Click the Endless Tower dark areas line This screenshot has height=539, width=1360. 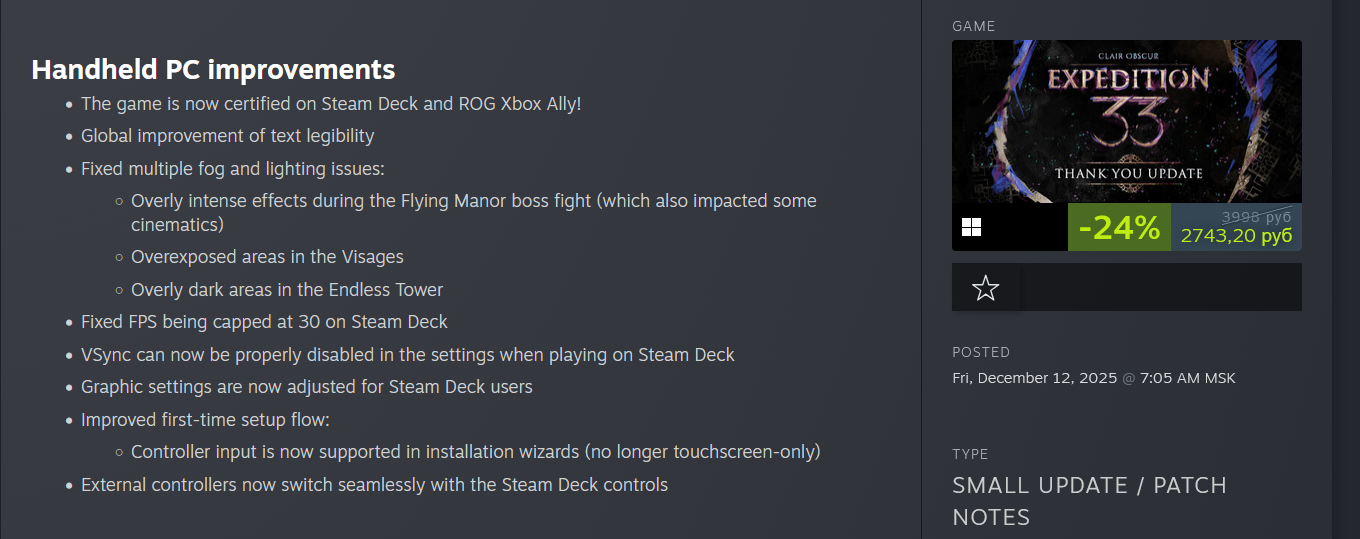[287, 290]
